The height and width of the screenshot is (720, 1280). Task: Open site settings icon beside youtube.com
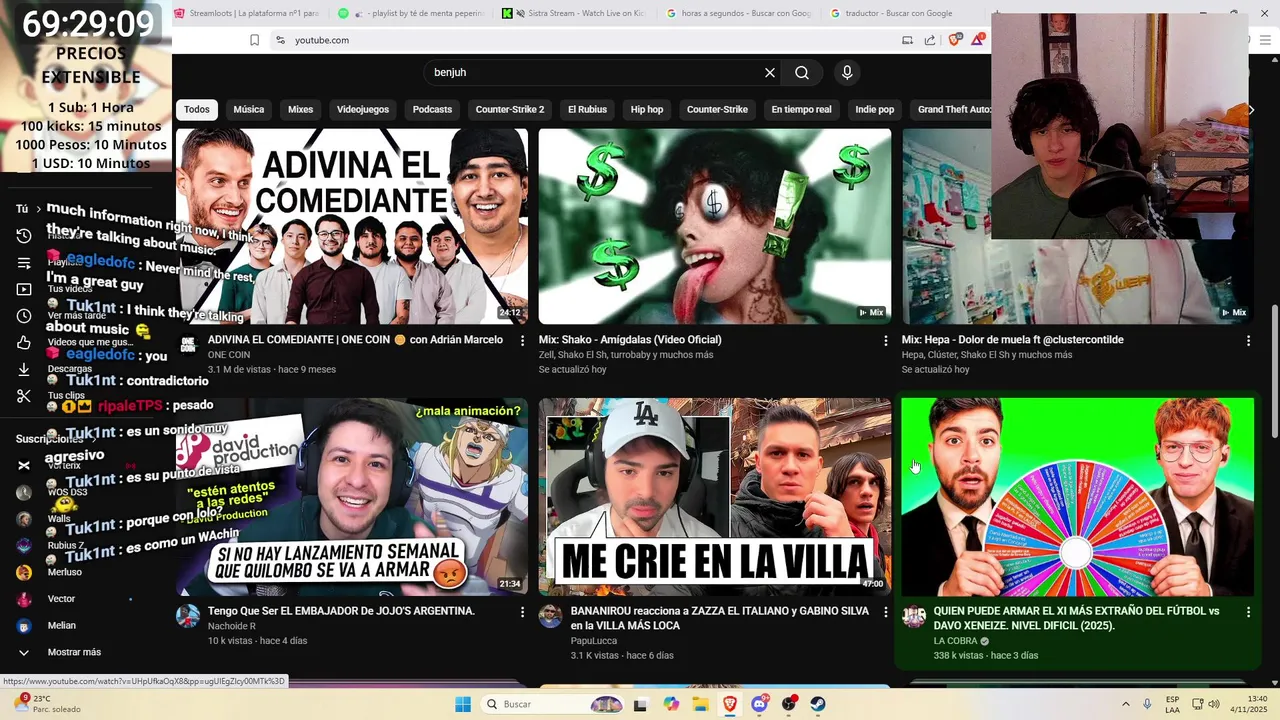pos(280,40)
